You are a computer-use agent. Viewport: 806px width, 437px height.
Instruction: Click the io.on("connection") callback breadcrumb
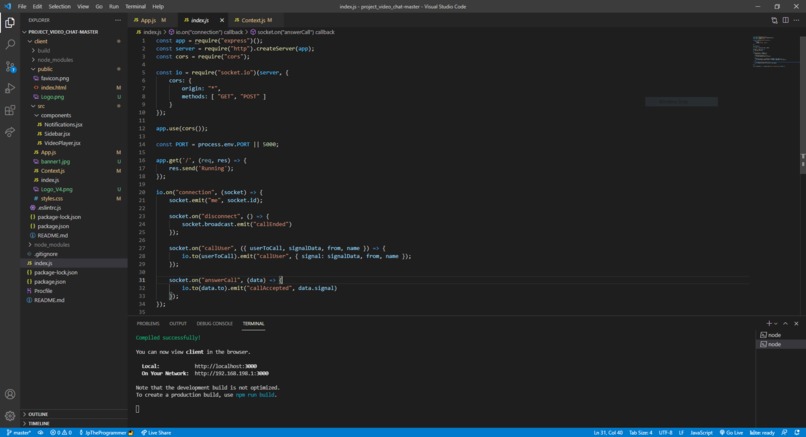[x=206, y=32]
